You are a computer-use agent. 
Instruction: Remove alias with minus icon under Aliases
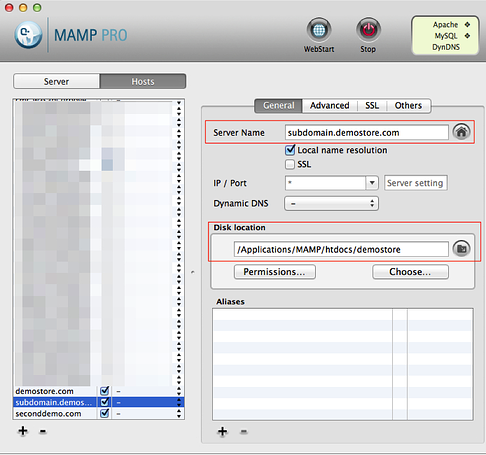click(244, 432)
